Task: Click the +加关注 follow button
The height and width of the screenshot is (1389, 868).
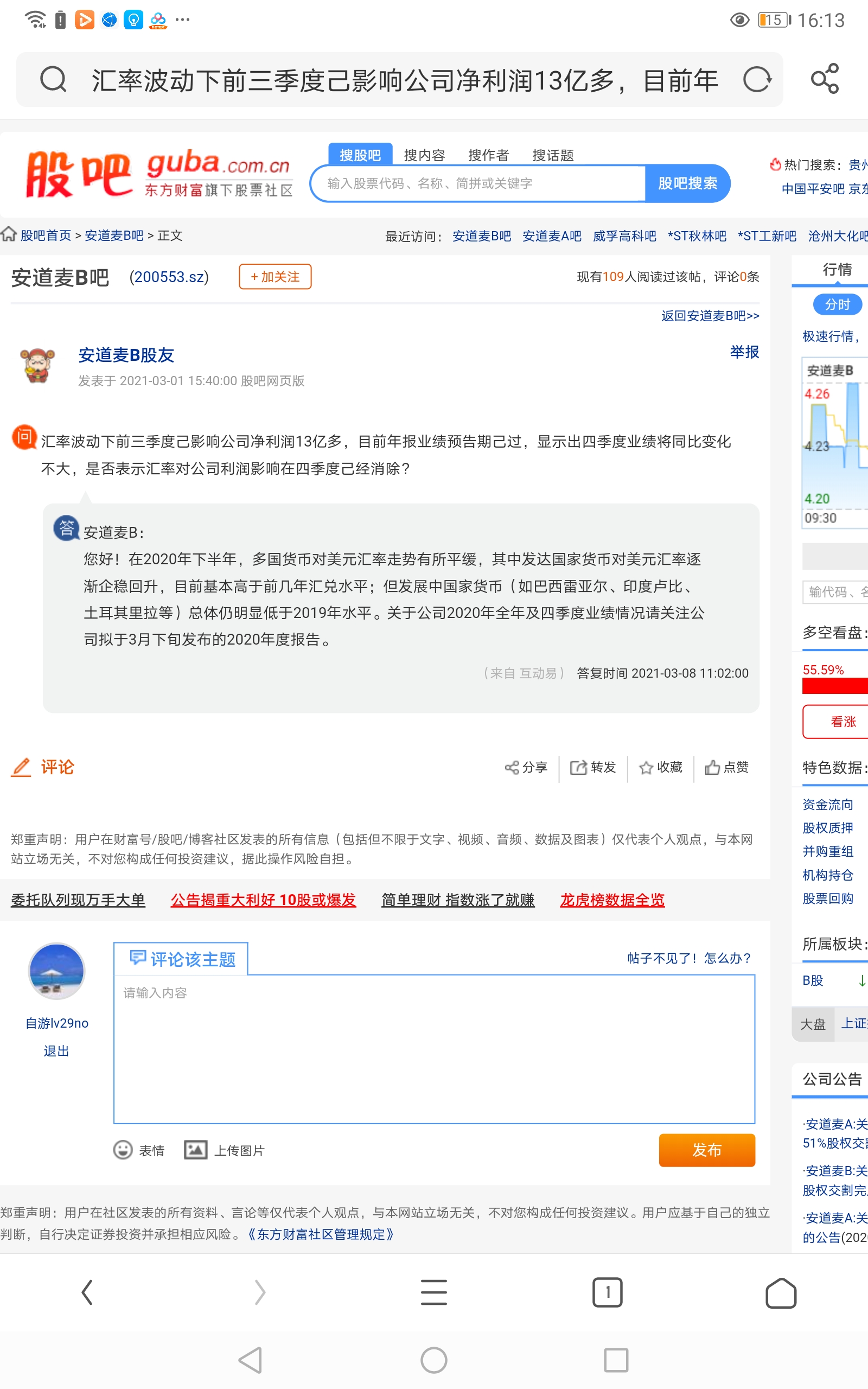Action: pyautogui.click(x=275, y=277)
